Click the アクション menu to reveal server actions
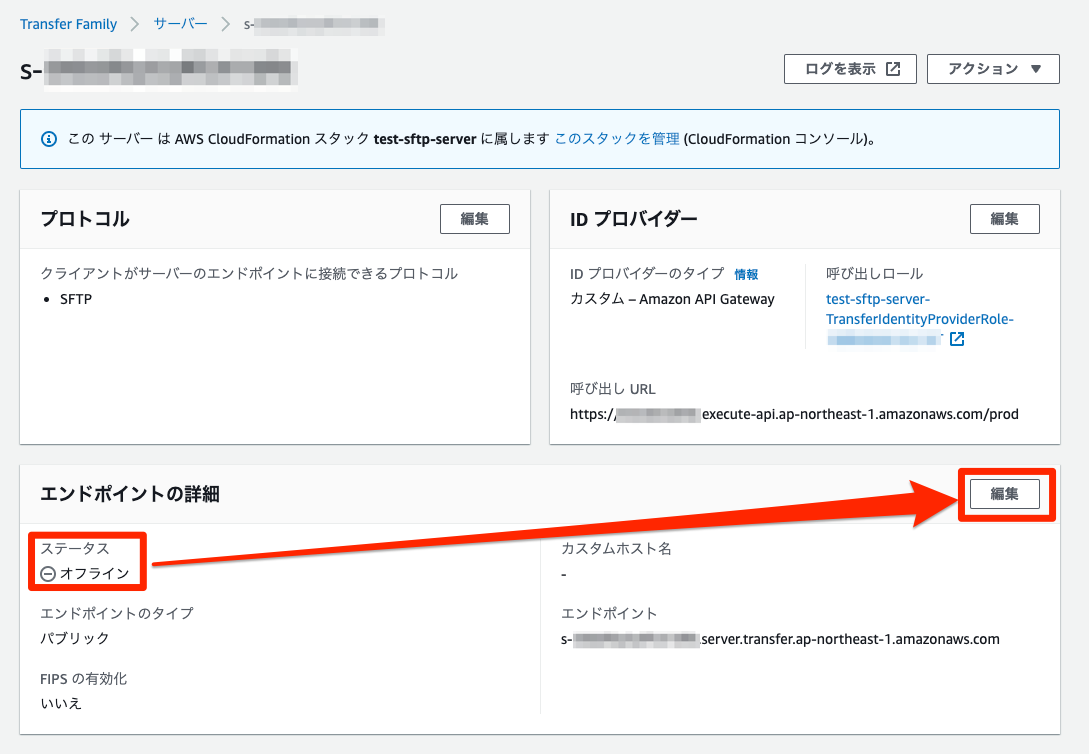This screenshot has height=754, width=1089. 993,69
